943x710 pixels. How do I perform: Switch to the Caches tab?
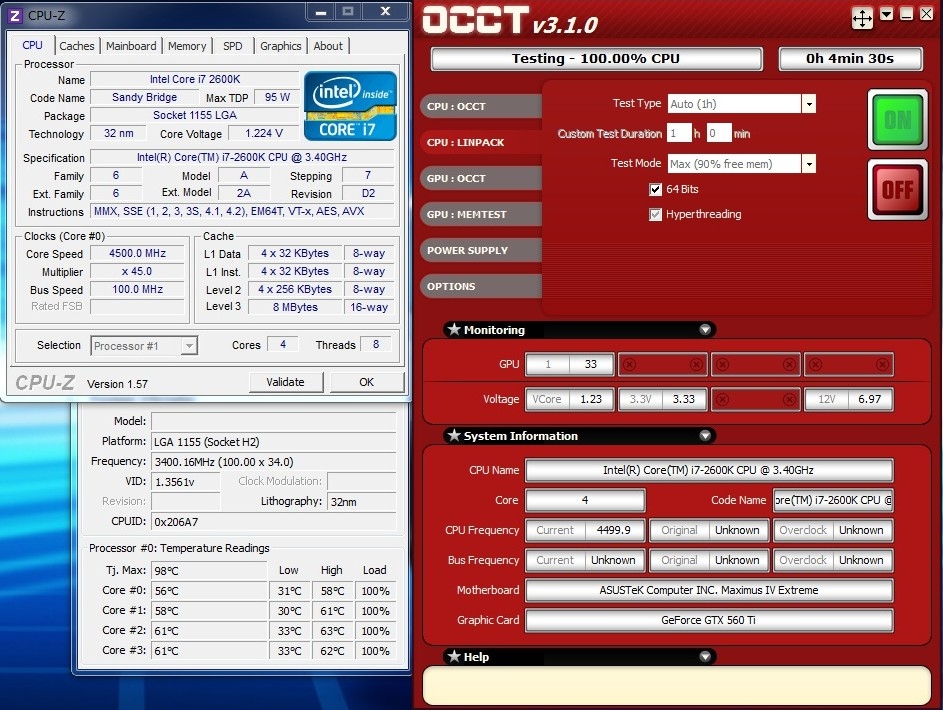pos(76,46)
